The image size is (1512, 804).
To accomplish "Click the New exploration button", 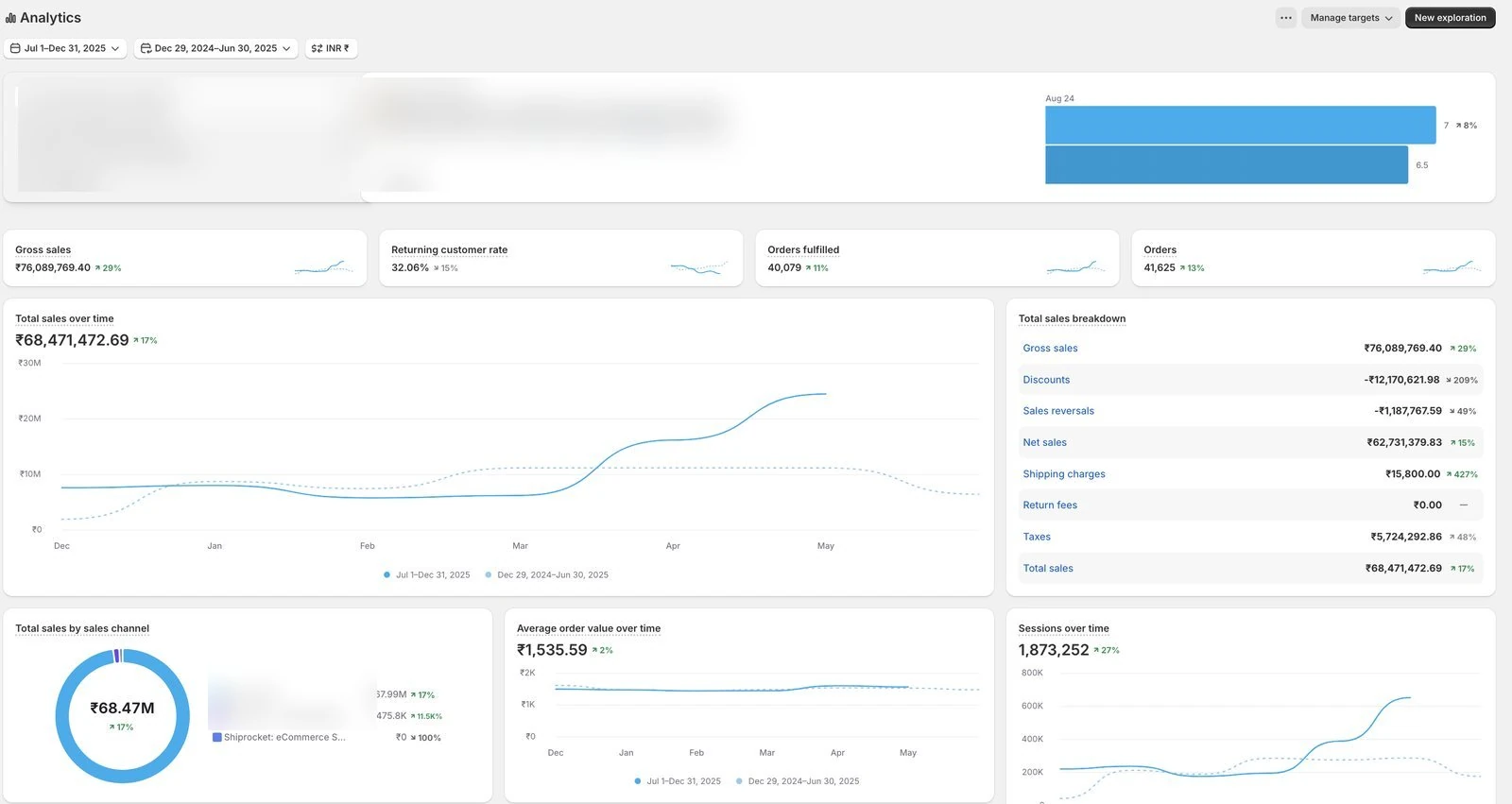I will tap(1450, 18).
